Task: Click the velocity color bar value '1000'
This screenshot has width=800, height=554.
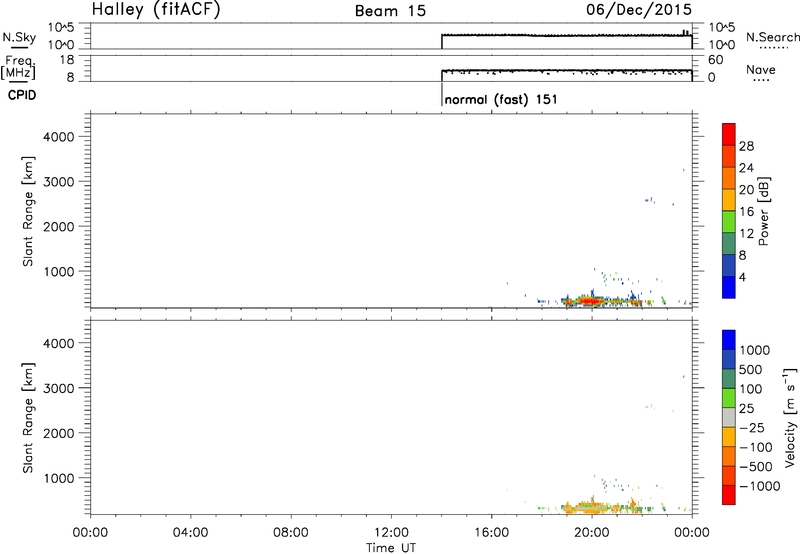Action: 755,350
